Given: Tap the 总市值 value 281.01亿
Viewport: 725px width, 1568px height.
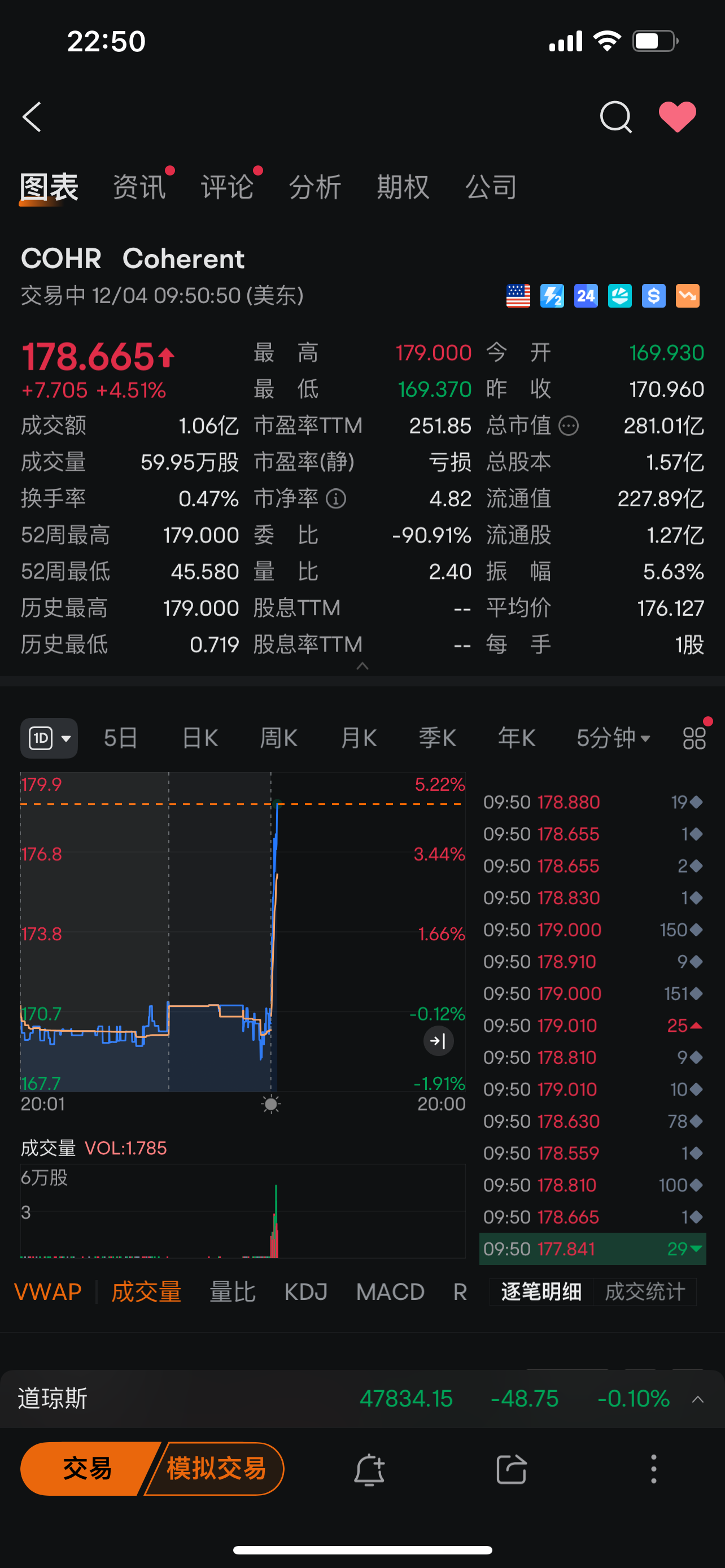Looking at the screenshot, I should [x=663, y=426].
